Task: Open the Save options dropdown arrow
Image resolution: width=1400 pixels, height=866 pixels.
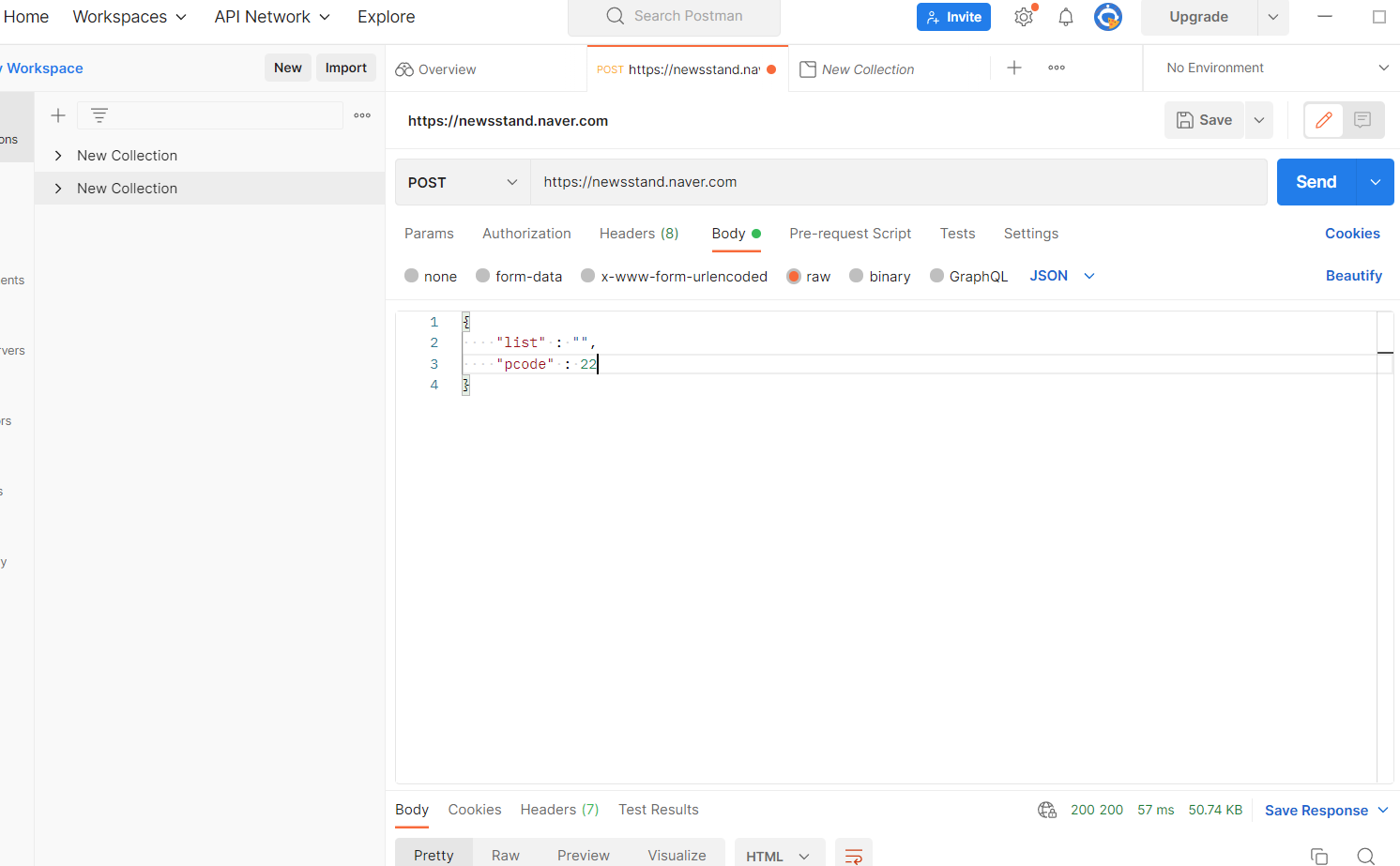Action: (x=1259, y=120)
